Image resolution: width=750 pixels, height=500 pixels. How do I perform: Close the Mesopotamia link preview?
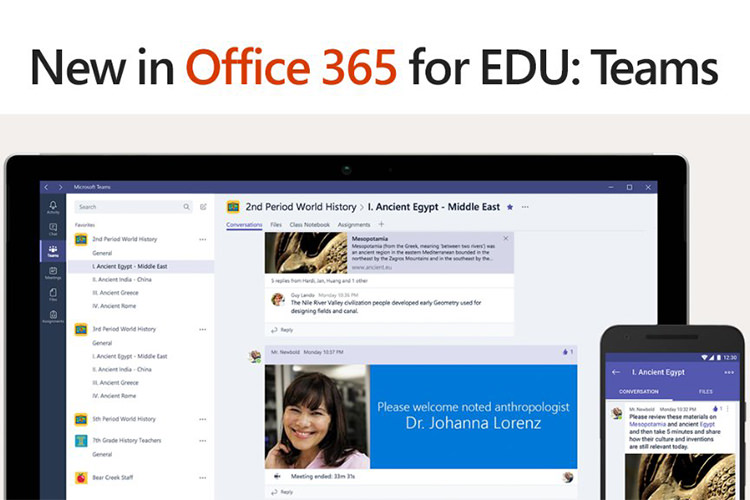(x=506, y=238)
